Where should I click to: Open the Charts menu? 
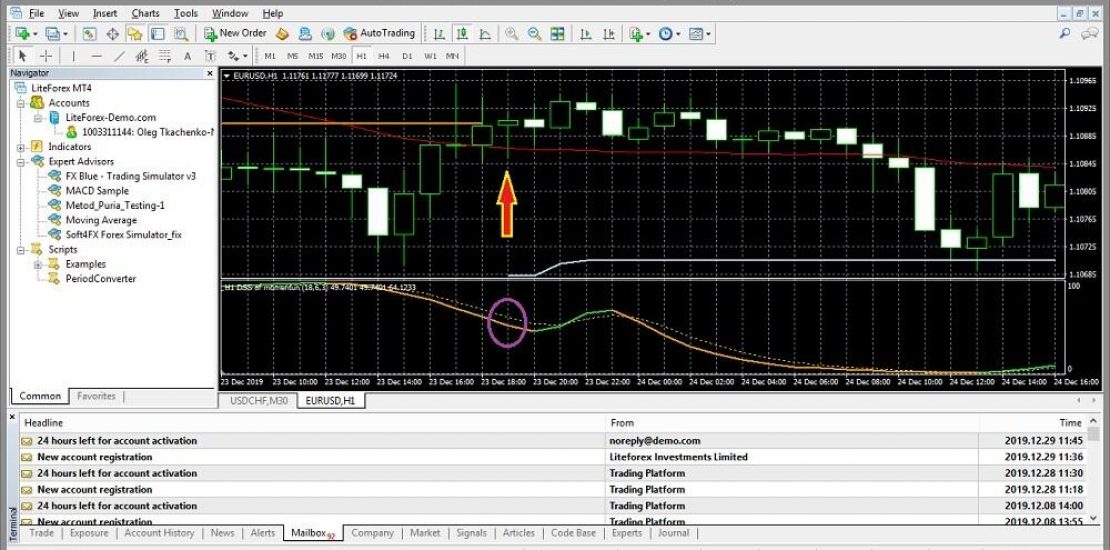[145, 13]
